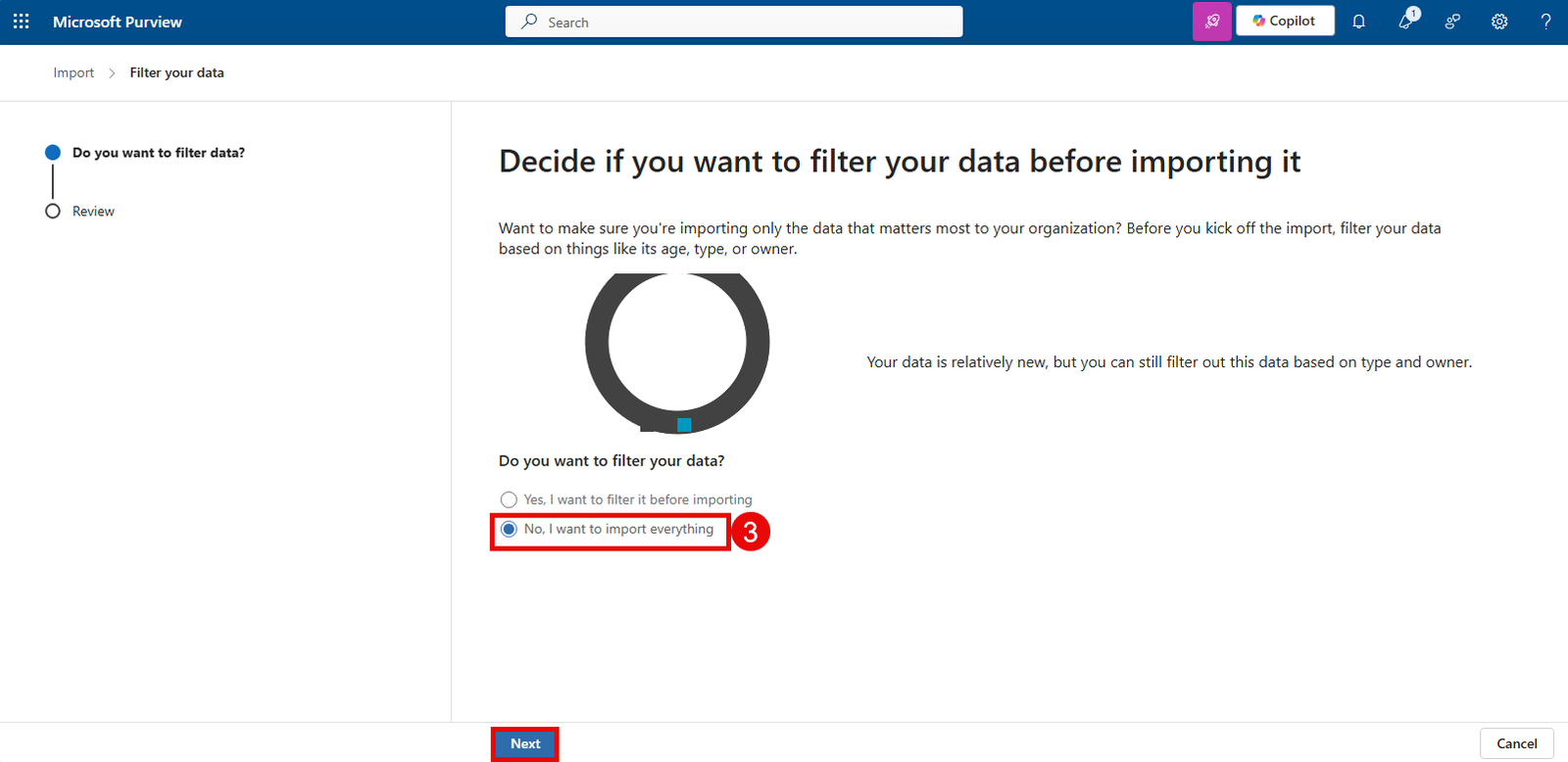Select 'Yes, I want to filter it before importing'
Viewport: 1568px width, 762px height.
point(509,500)
